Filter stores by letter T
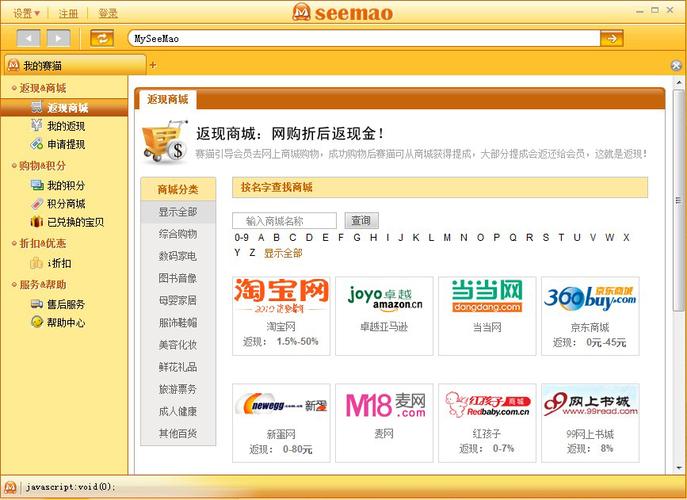Image resolution: width=687 pixels, height=500 pixels. tap(561, 238)
